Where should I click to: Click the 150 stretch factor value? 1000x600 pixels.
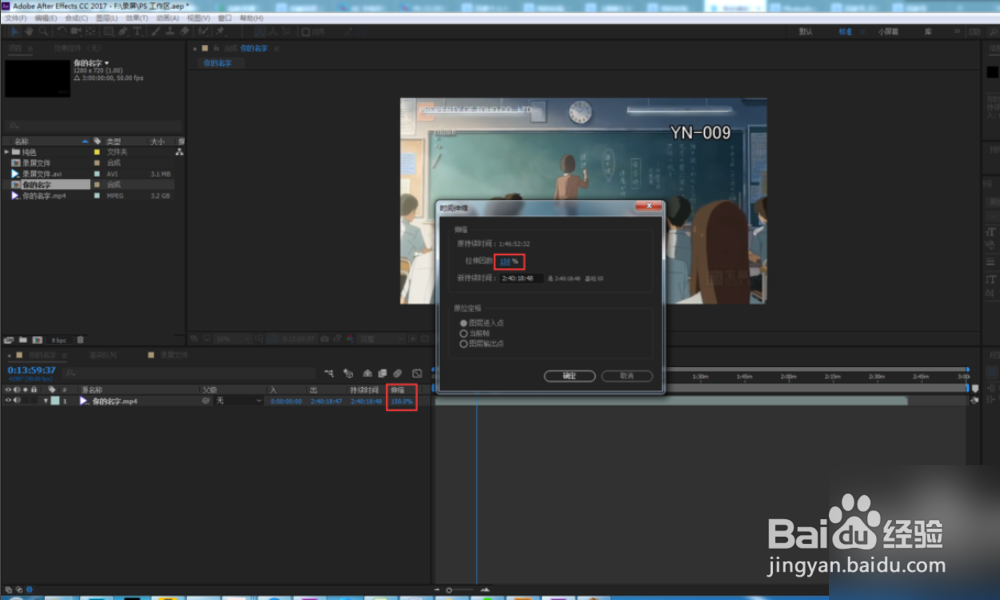[505, 261]
